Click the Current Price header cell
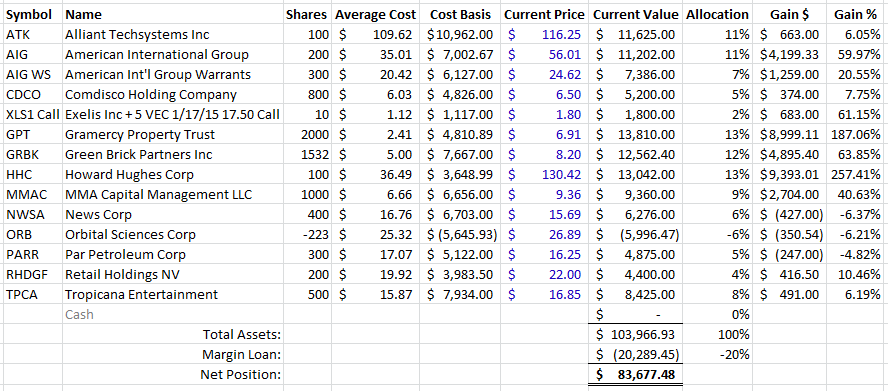The width and height of the screenshot is (888, 391). pos(544,14)
